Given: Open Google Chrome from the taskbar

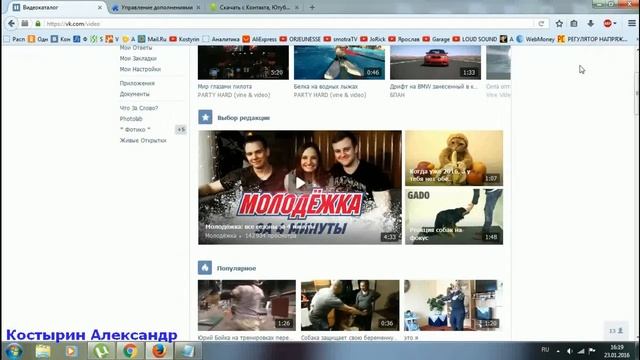Looking at the screenshot, I should pos(130,351).
